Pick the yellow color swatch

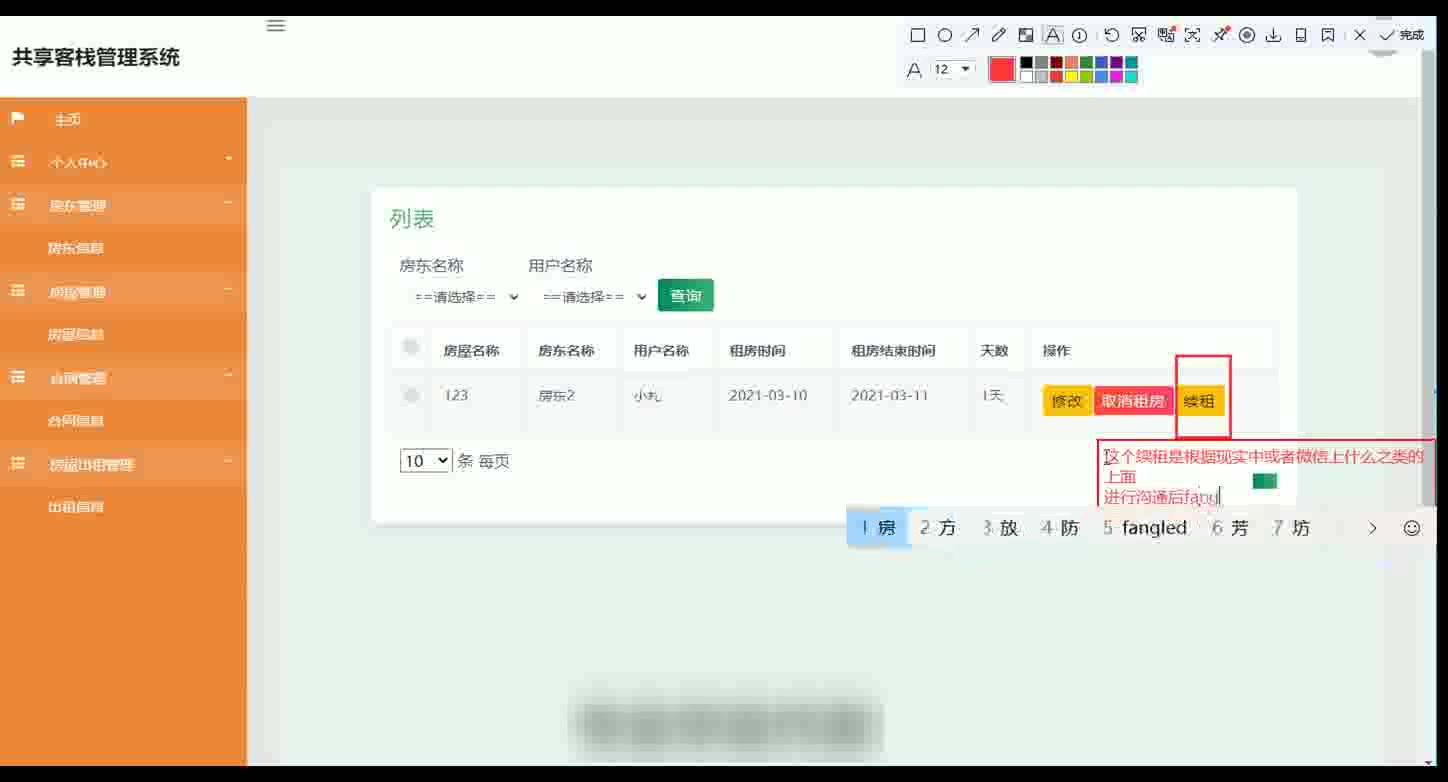1071,76
